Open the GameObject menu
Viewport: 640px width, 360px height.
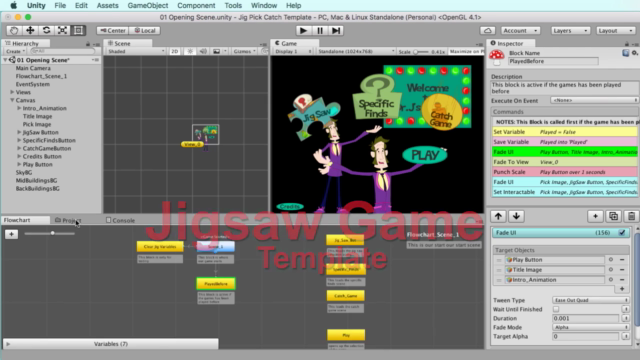148,5
